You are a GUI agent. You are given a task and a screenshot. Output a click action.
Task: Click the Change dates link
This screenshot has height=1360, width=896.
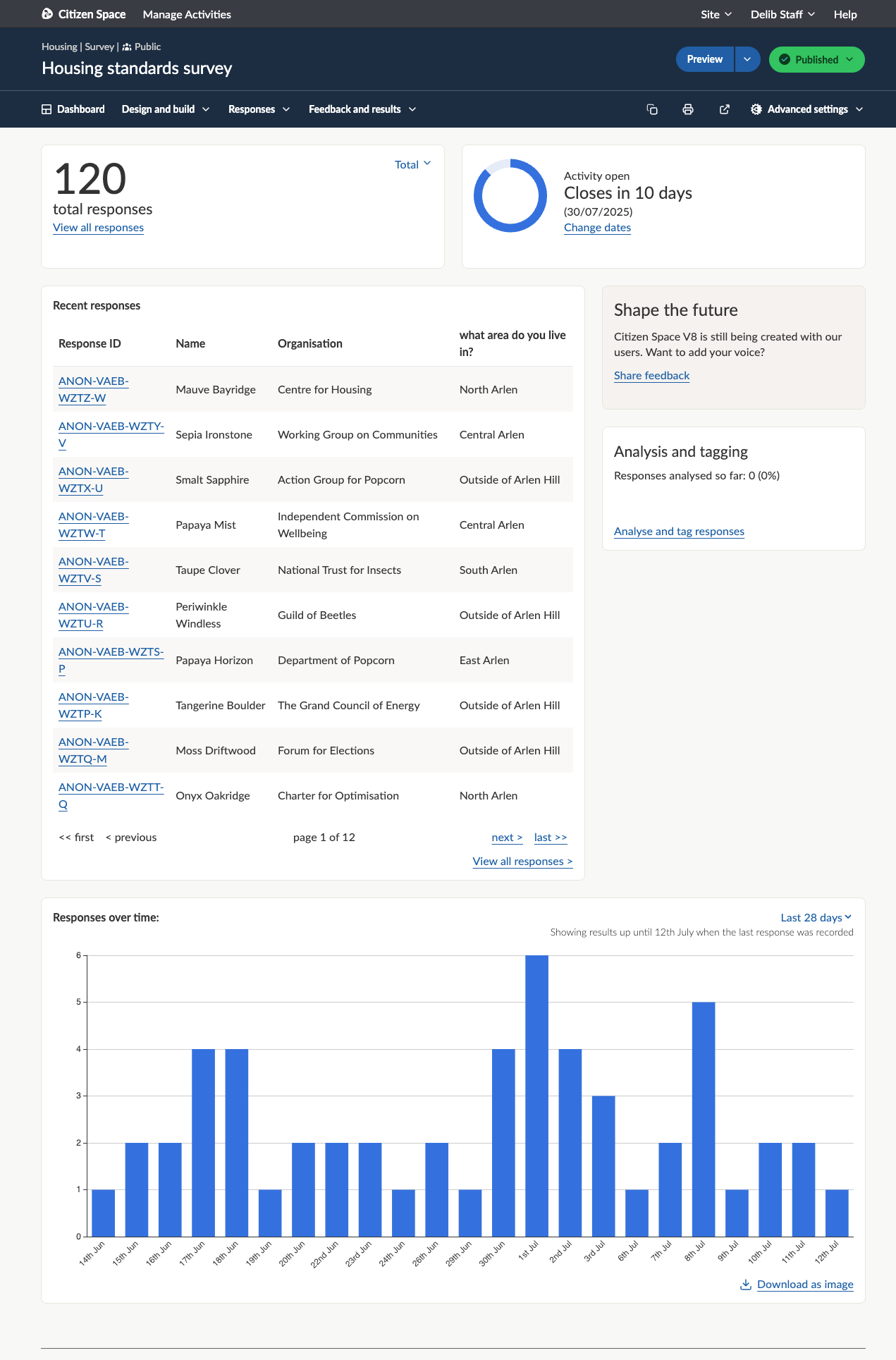pos(597,228)
